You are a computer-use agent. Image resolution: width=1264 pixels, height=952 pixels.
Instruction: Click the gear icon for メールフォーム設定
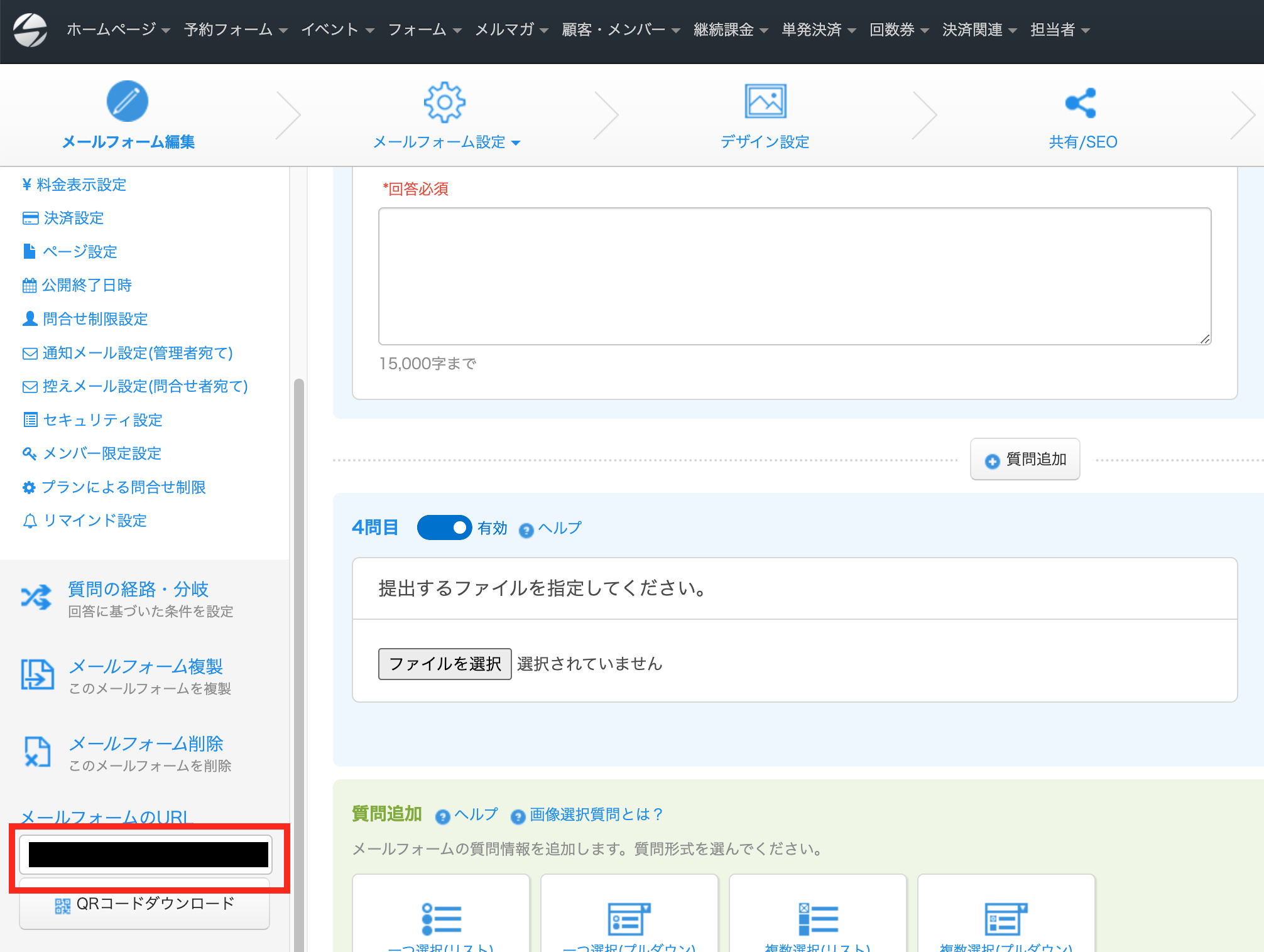coord(445,102)
